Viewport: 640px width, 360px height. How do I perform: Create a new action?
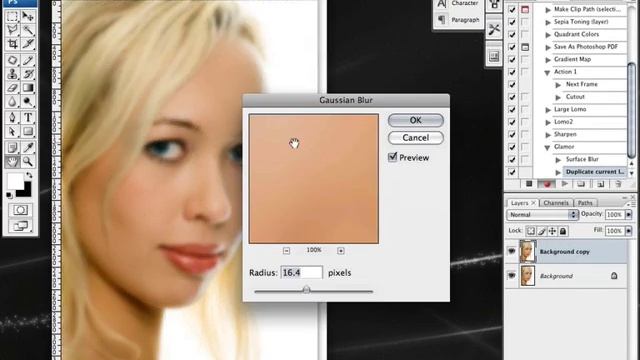pyautogui.click(x=600, y=184)
